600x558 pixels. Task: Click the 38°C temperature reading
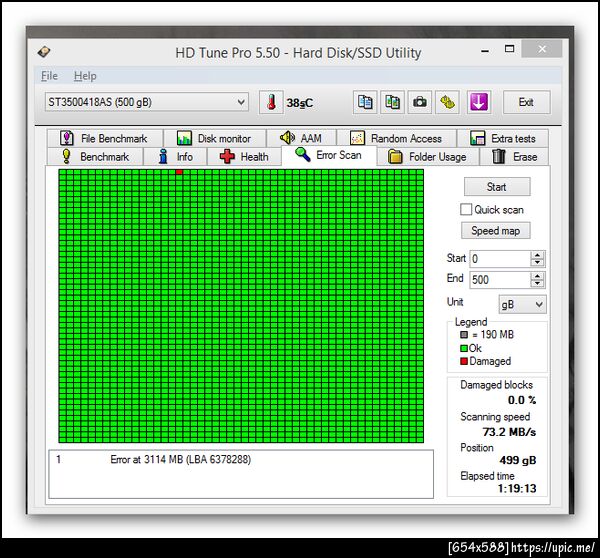(x=300, y=103)
